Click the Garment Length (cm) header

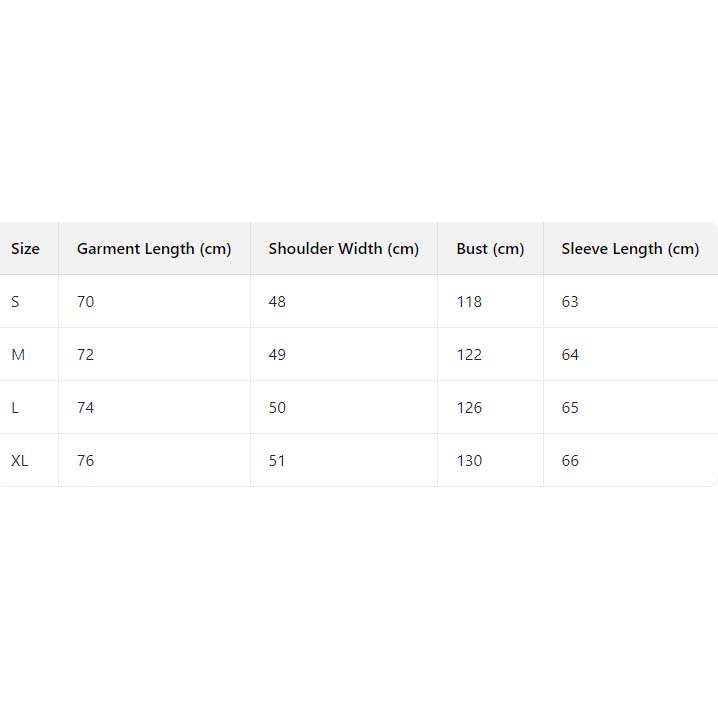coord(154,249)
